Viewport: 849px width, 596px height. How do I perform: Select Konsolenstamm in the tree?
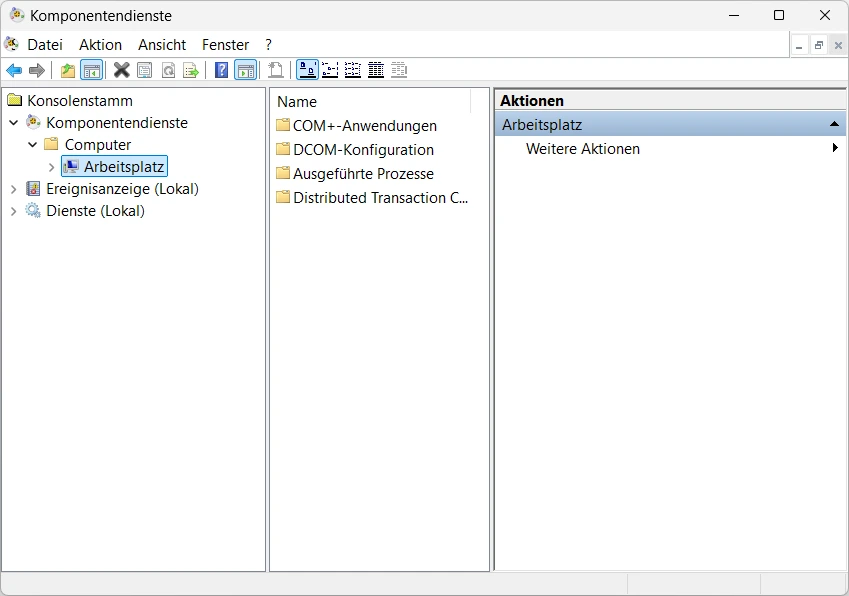click(80, 101)
